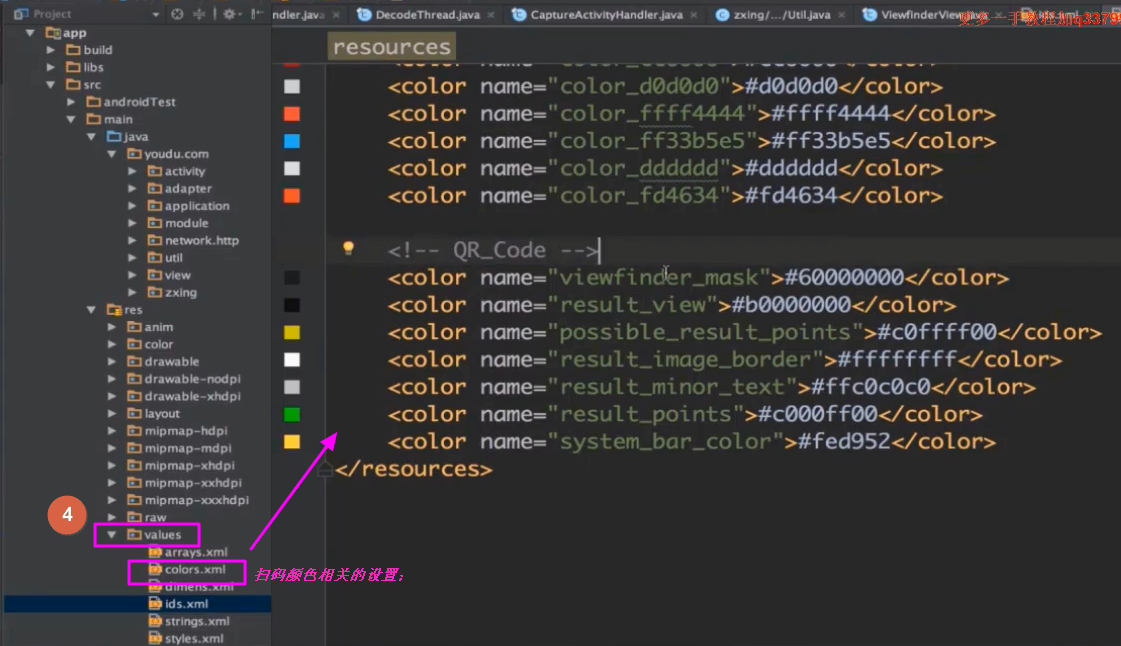Open the Project view dropdown
This screenshot has width=1121, height=646.
[x=155, y=14]
